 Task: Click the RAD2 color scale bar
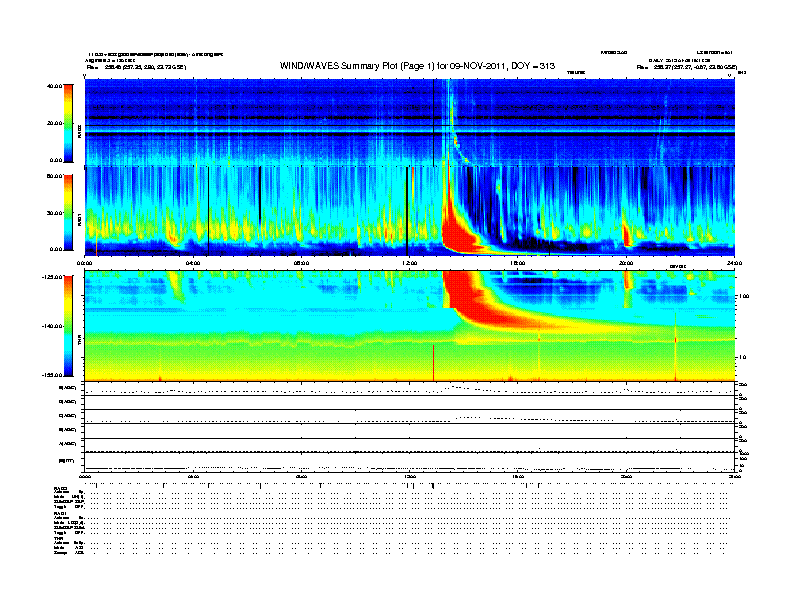point(68,123)
